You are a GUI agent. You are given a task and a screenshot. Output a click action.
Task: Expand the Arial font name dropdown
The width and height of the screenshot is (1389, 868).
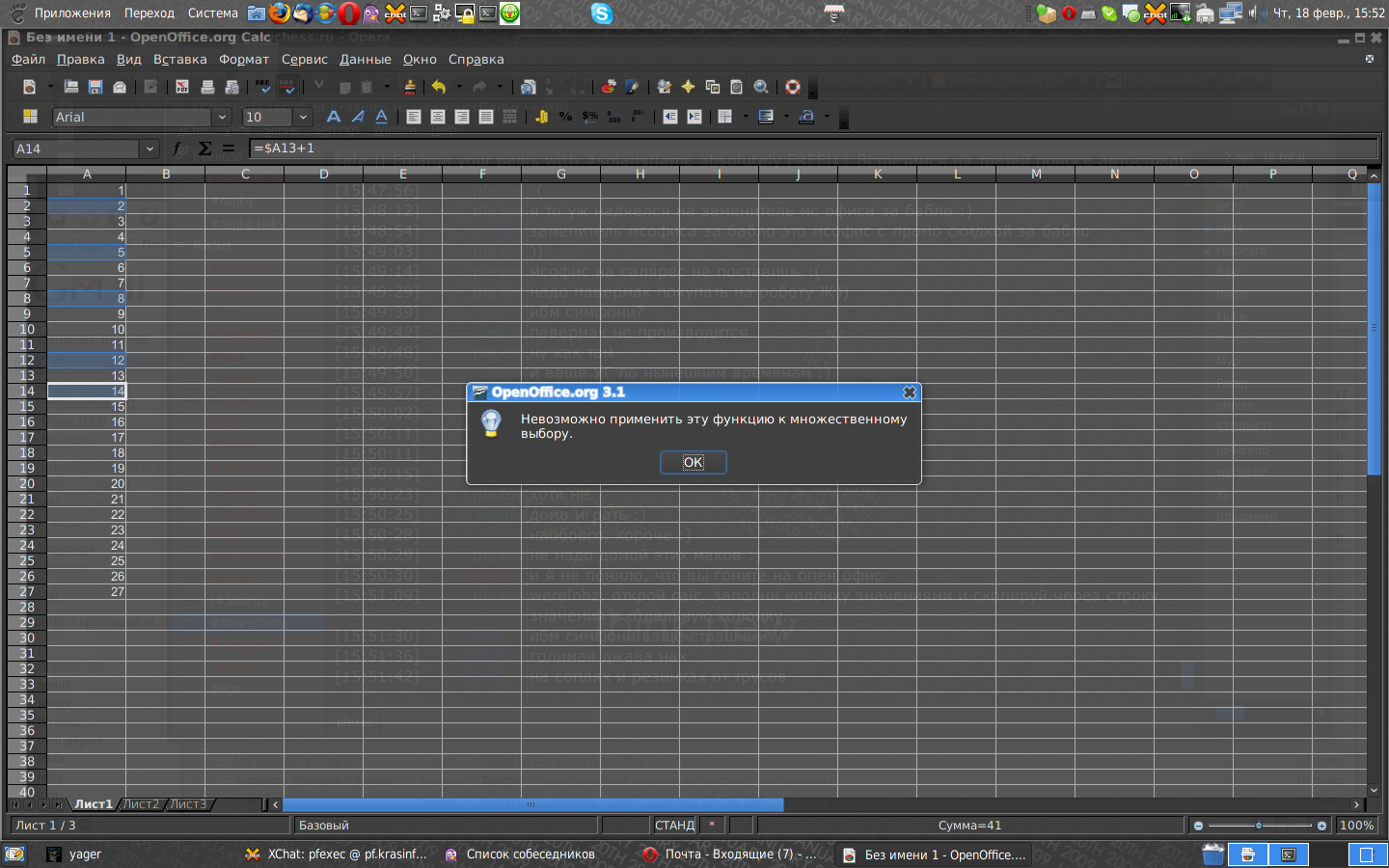point(223,117)
